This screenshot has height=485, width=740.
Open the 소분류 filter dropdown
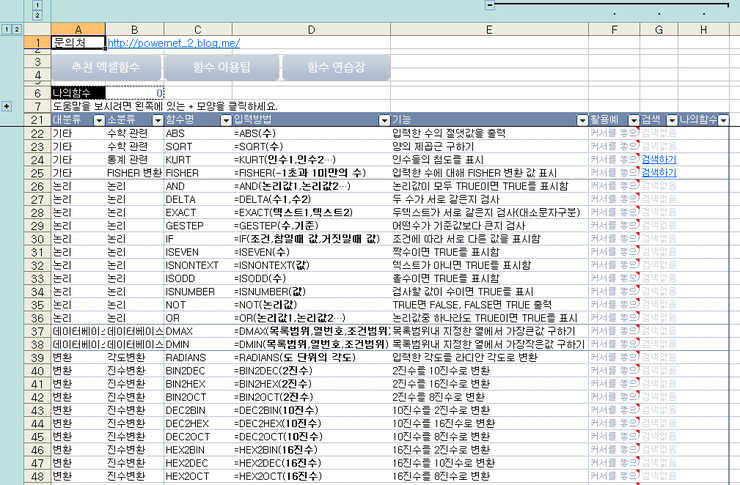[x=157, y=120]
